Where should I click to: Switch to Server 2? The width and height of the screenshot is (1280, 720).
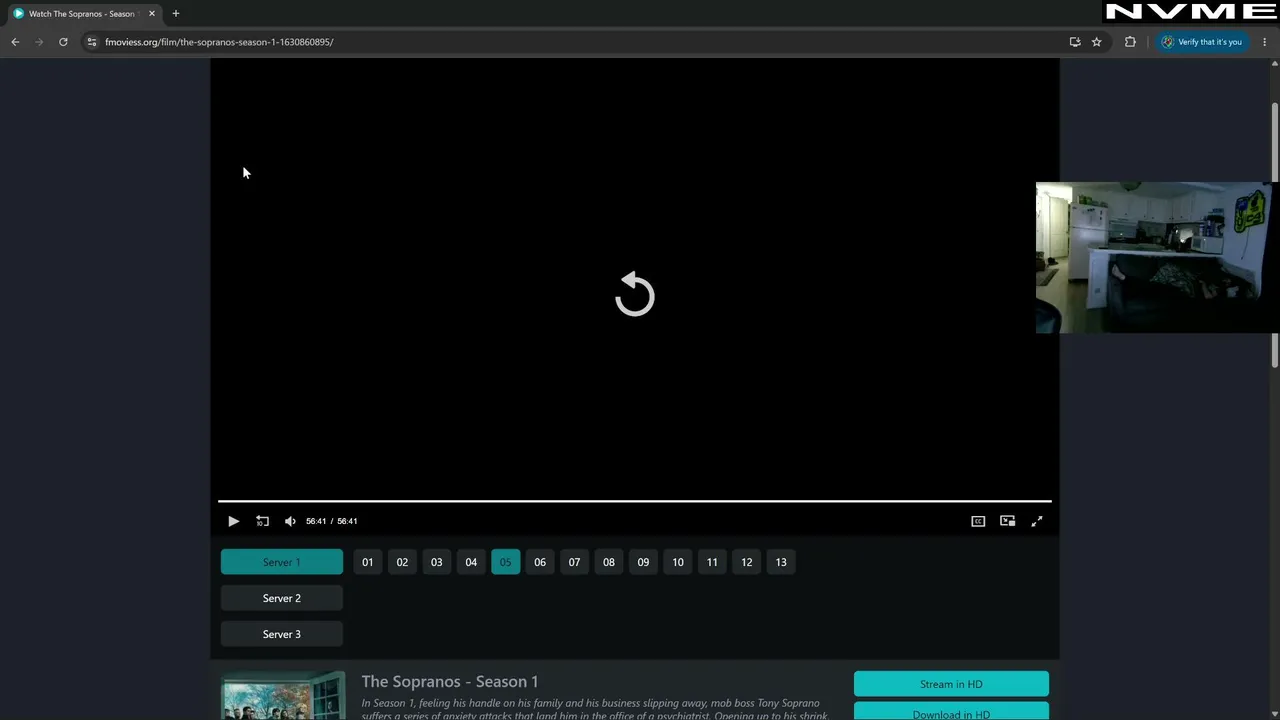[x=282, y=598]
